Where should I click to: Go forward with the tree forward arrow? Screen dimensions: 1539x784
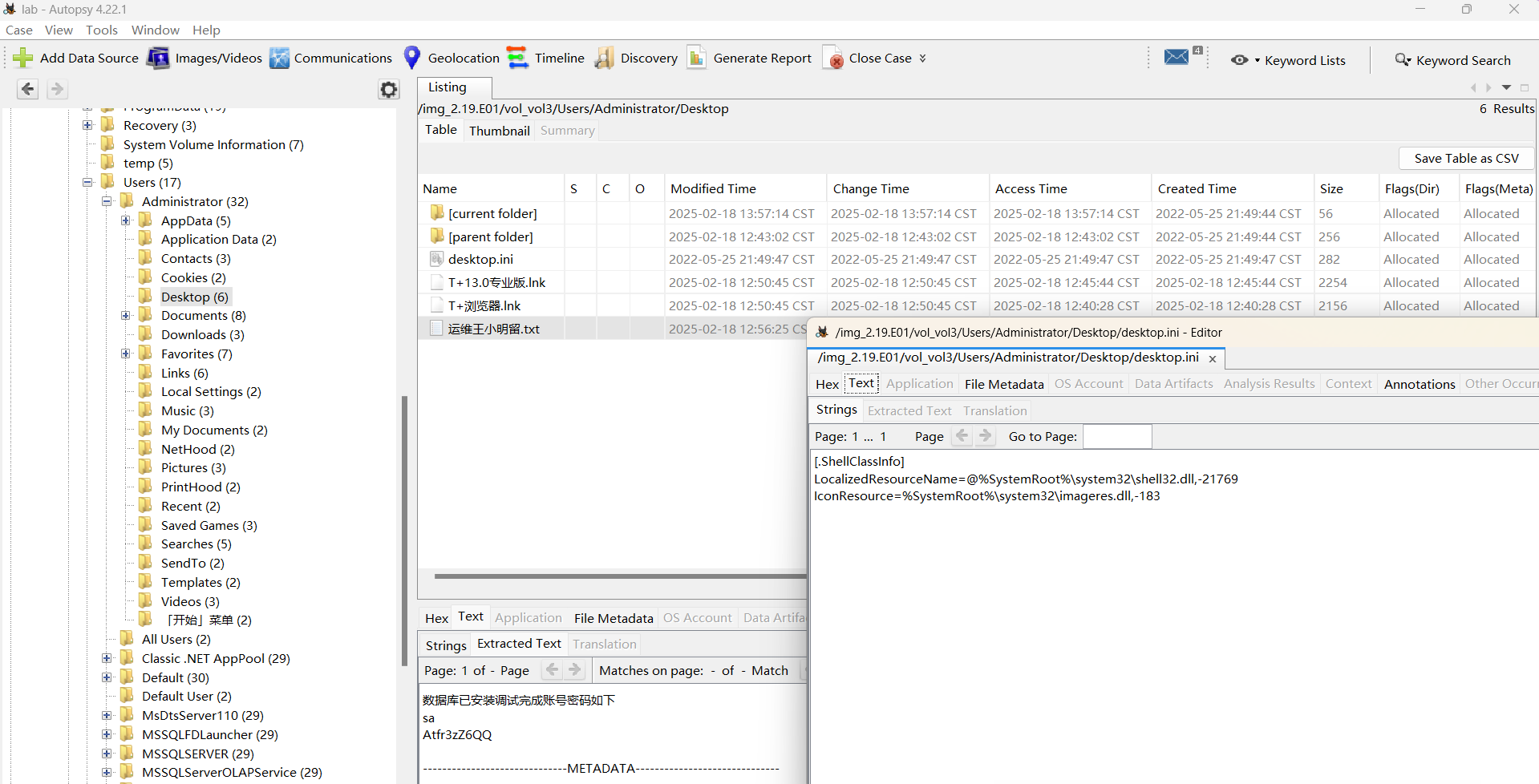click(x=56, y=89)
